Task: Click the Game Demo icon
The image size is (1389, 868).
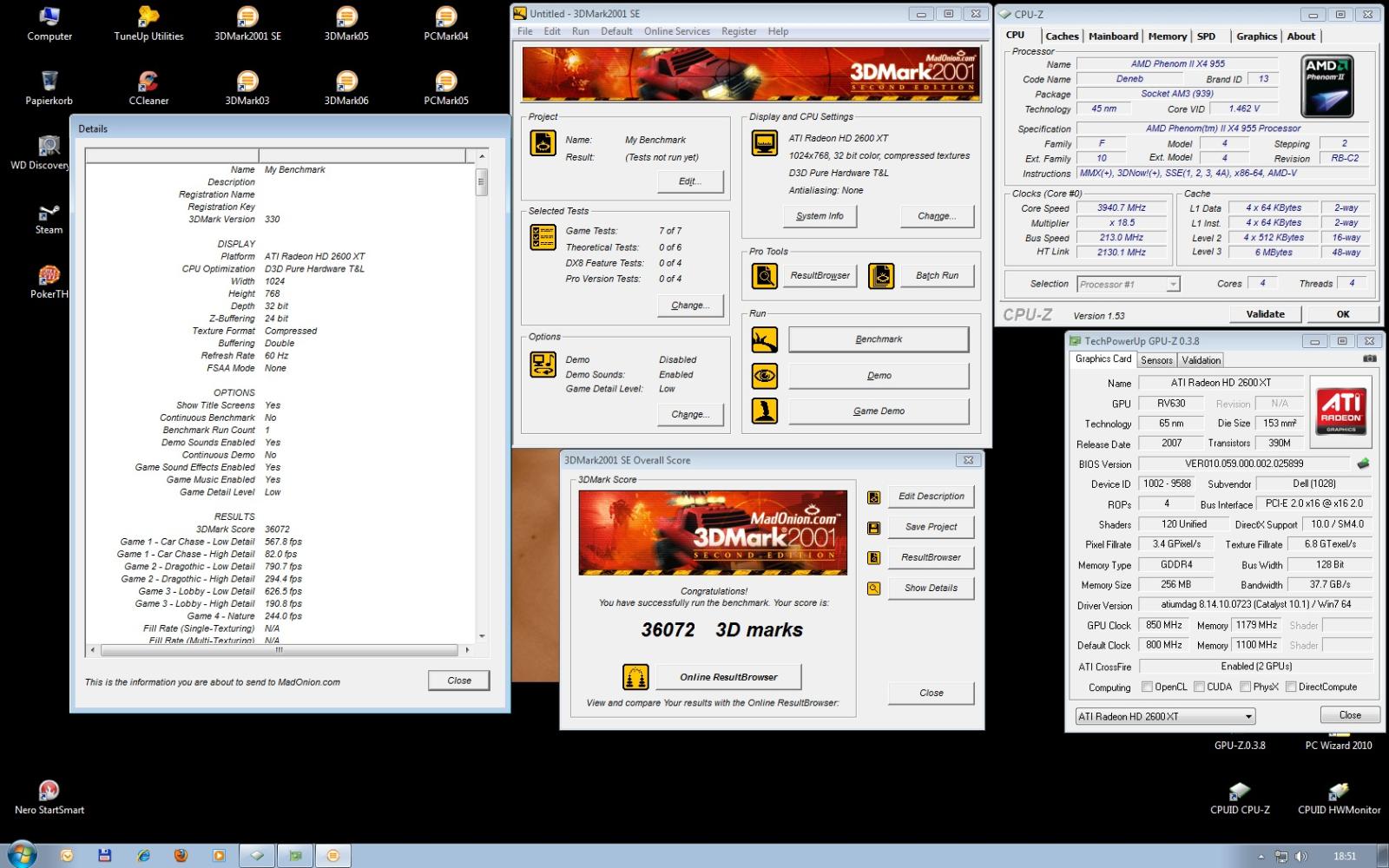Action: tap(765, 411)
